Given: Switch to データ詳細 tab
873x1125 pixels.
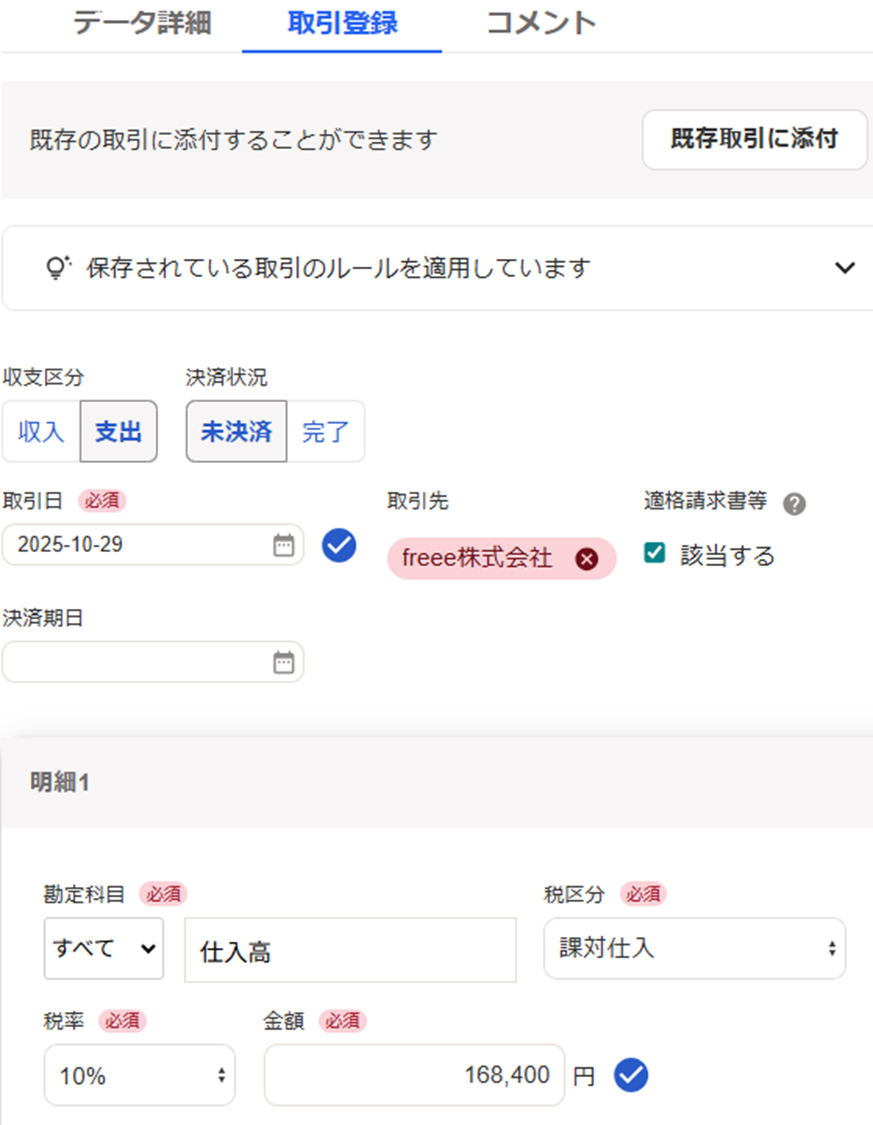Looking at the screenshot, I should [141, 24].
